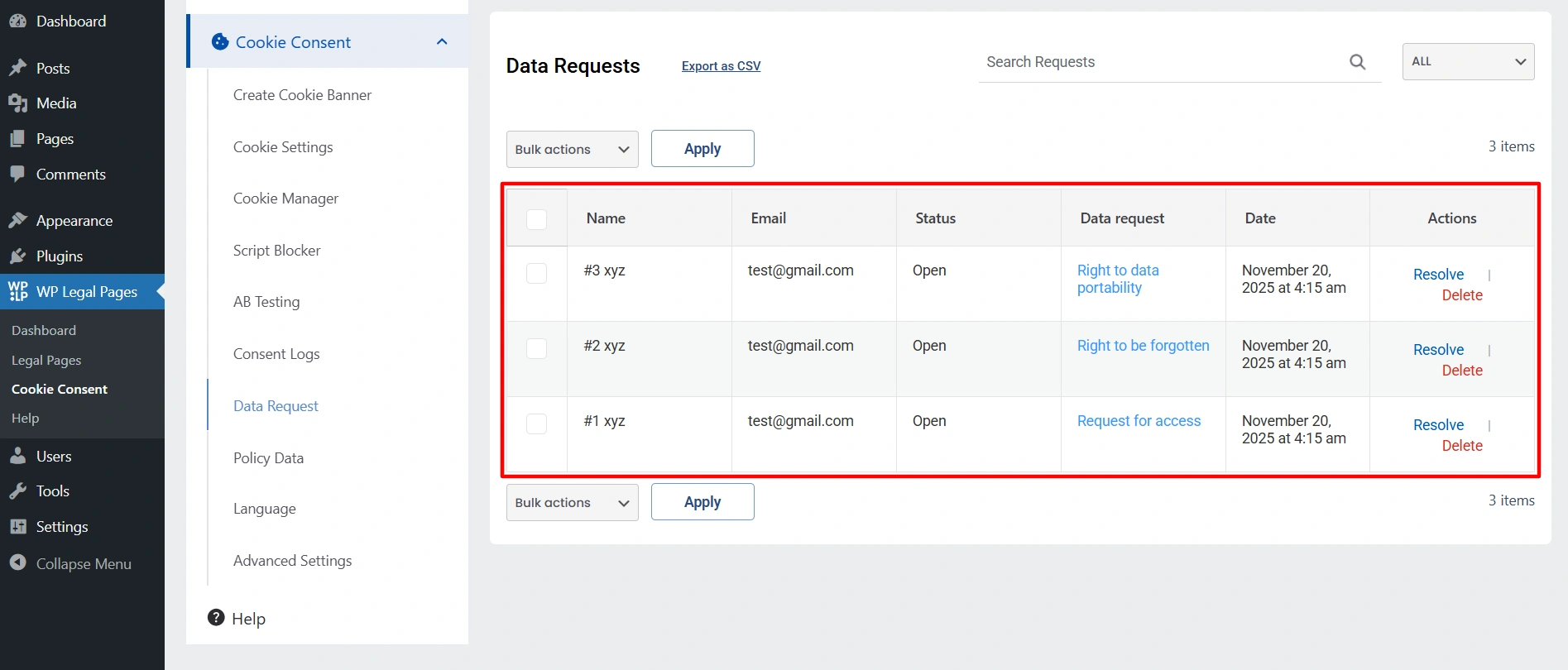Open Consent Logs tab

(x=276, y=354)
